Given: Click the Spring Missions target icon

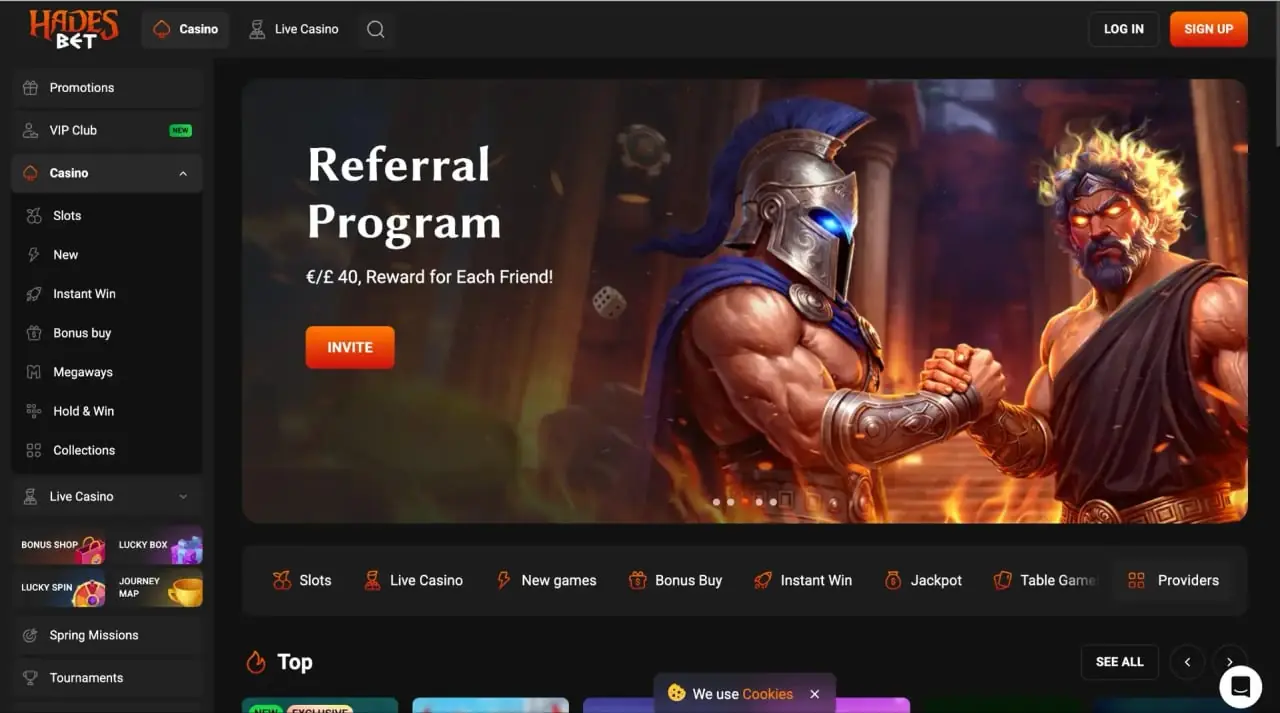Looking at the screenshot, I should click(x=30, y=635).
